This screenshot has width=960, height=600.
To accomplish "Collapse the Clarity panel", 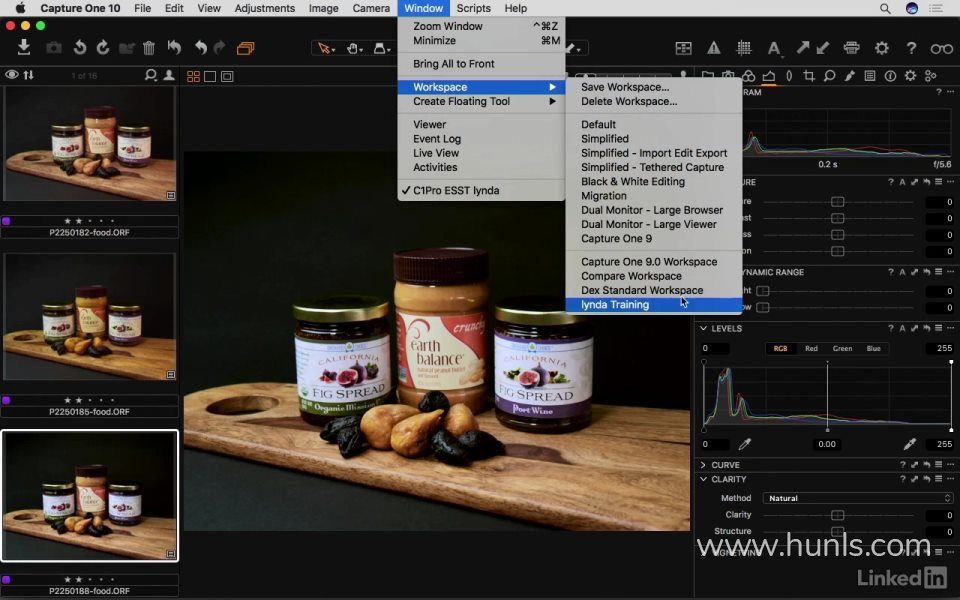I will [704, 479].
